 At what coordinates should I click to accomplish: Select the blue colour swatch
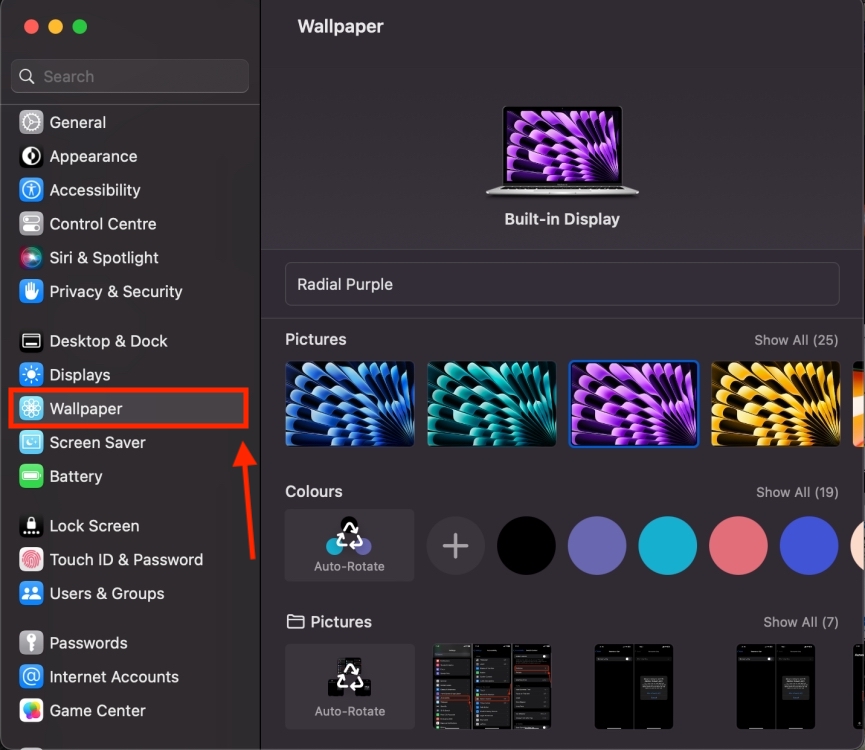pos(809,546)
